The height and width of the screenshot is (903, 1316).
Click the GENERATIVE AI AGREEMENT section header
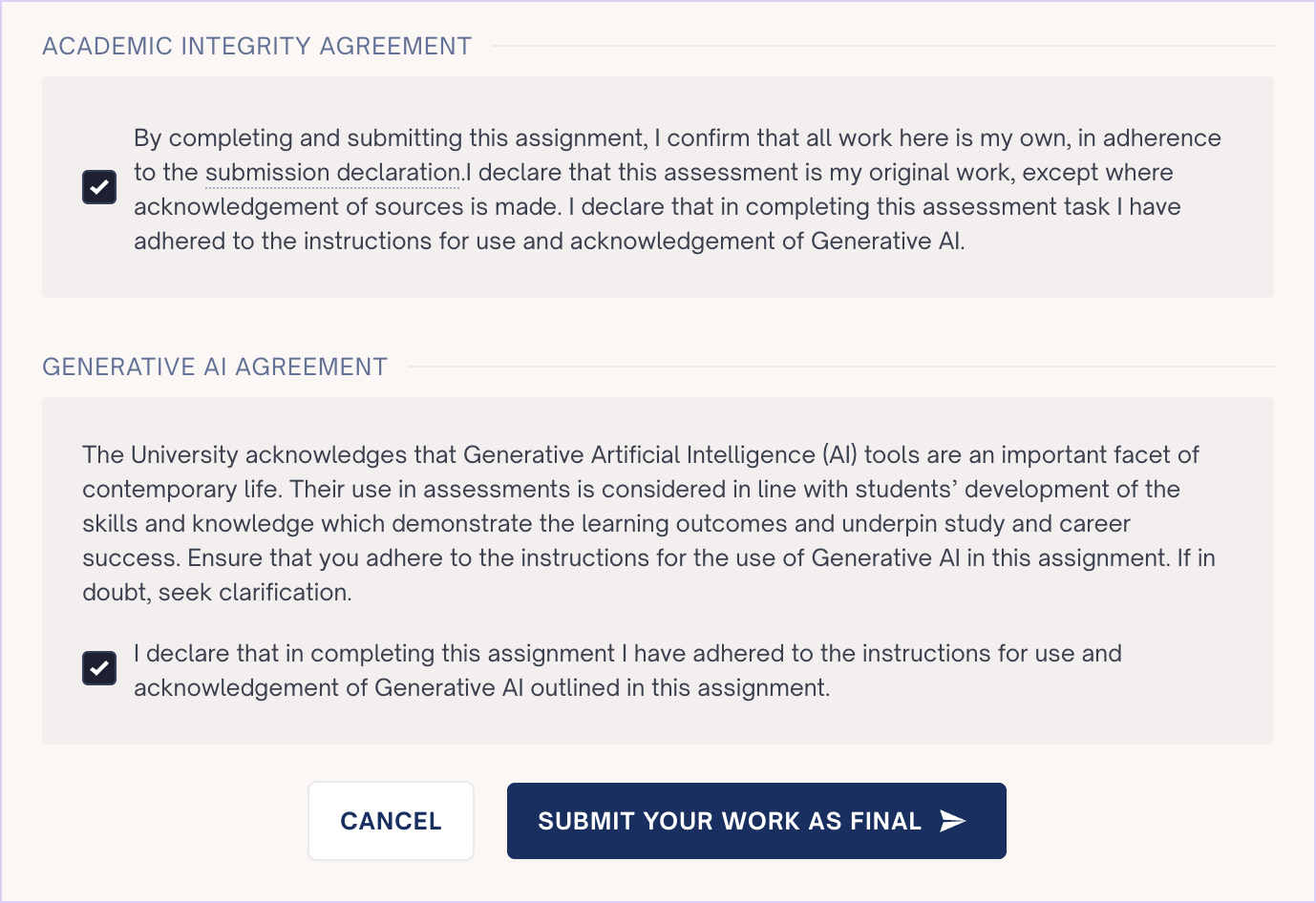click(214, 366)
